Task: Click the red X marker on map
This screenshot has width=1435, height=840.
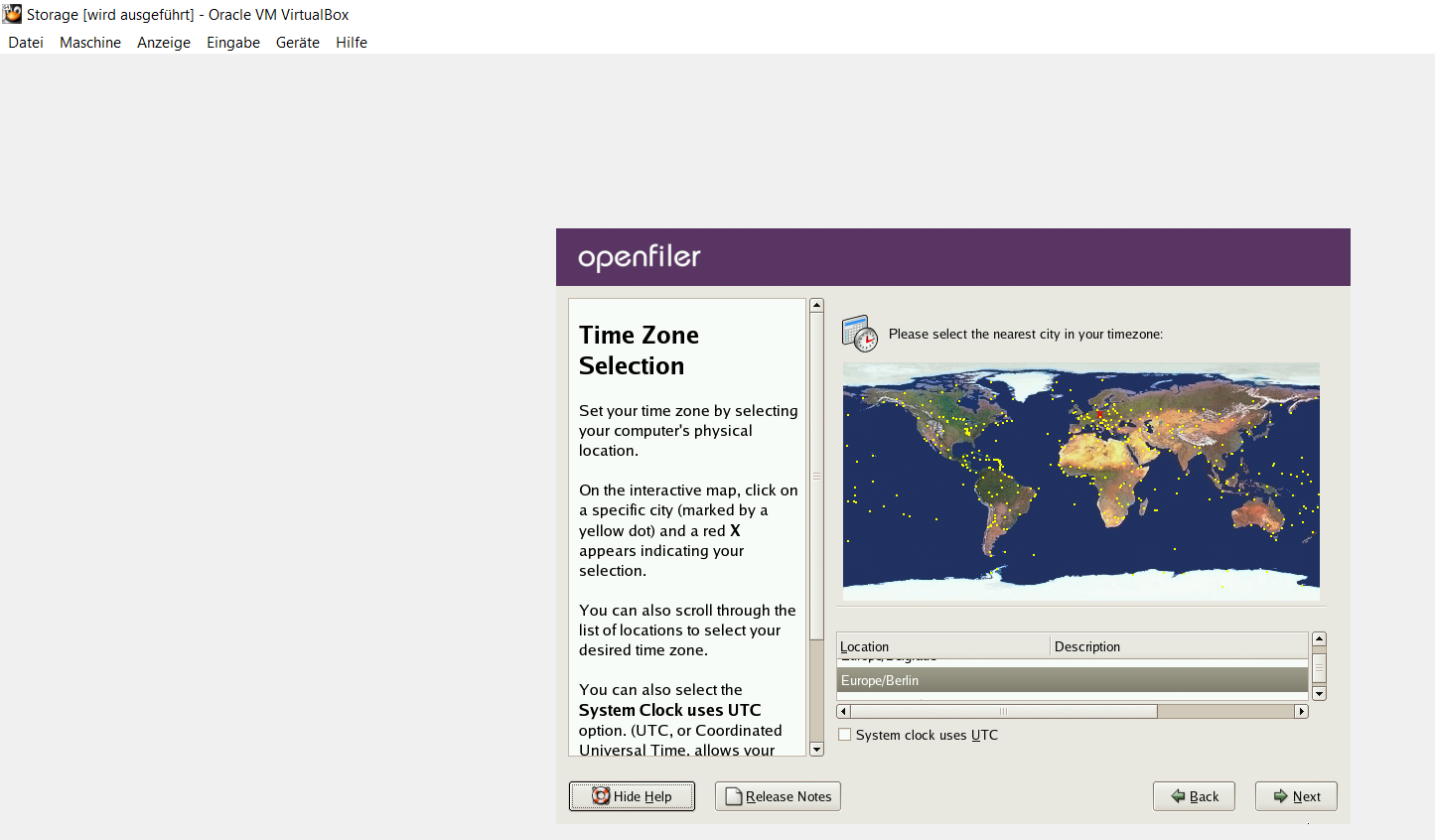Action: point(1100,413)
